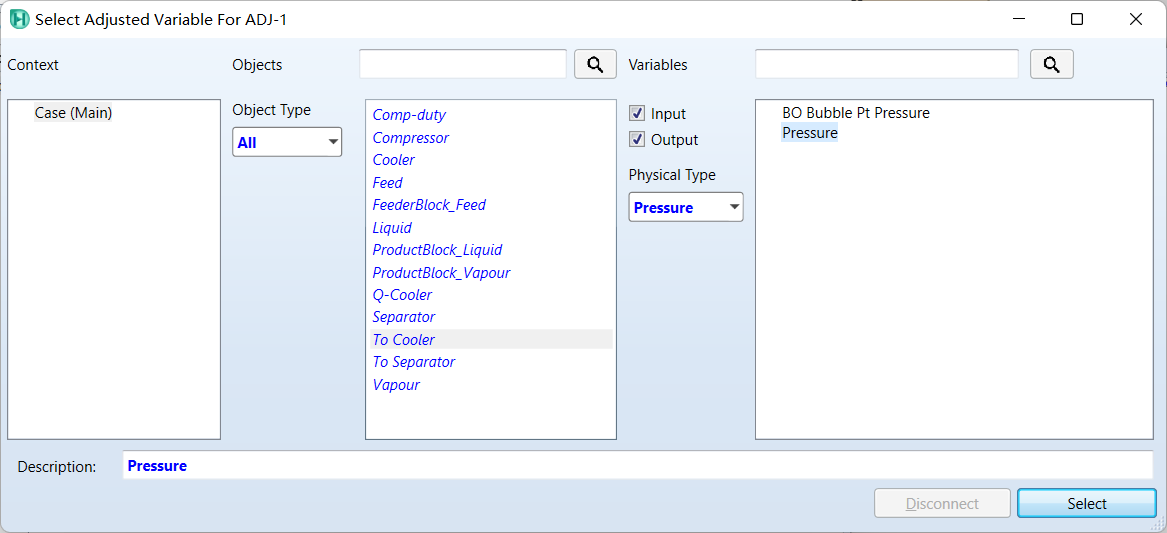Select FeederBlock_Feed in the objects list

[429, 205]
